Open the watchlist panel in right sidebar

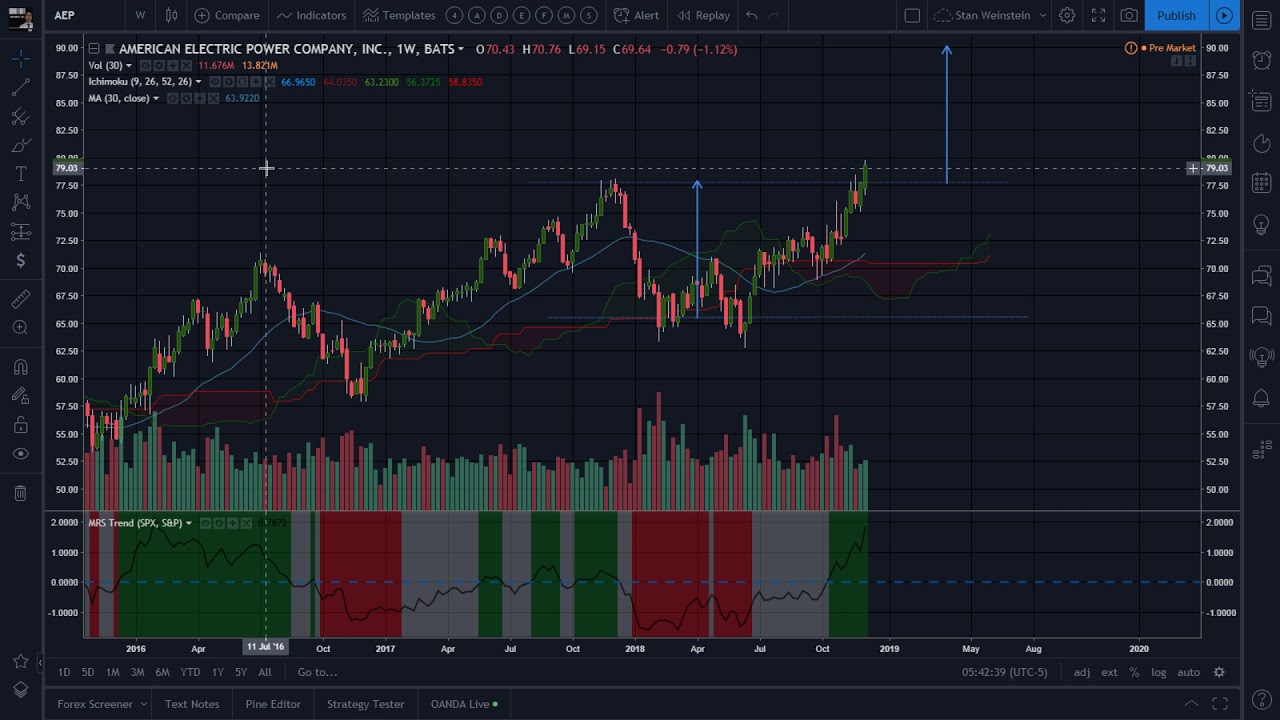(x=1262, y=20)
